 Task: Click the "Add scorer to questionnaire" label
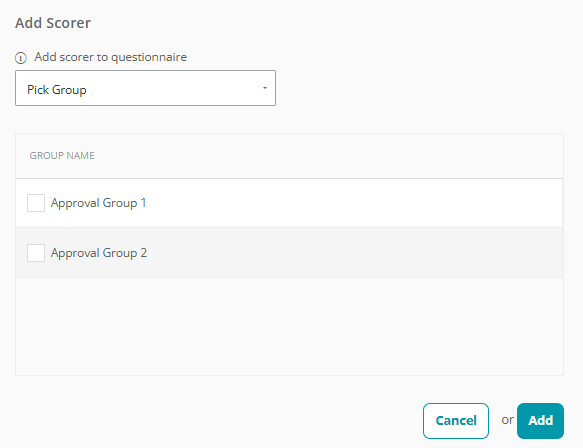tap(111, 57)
